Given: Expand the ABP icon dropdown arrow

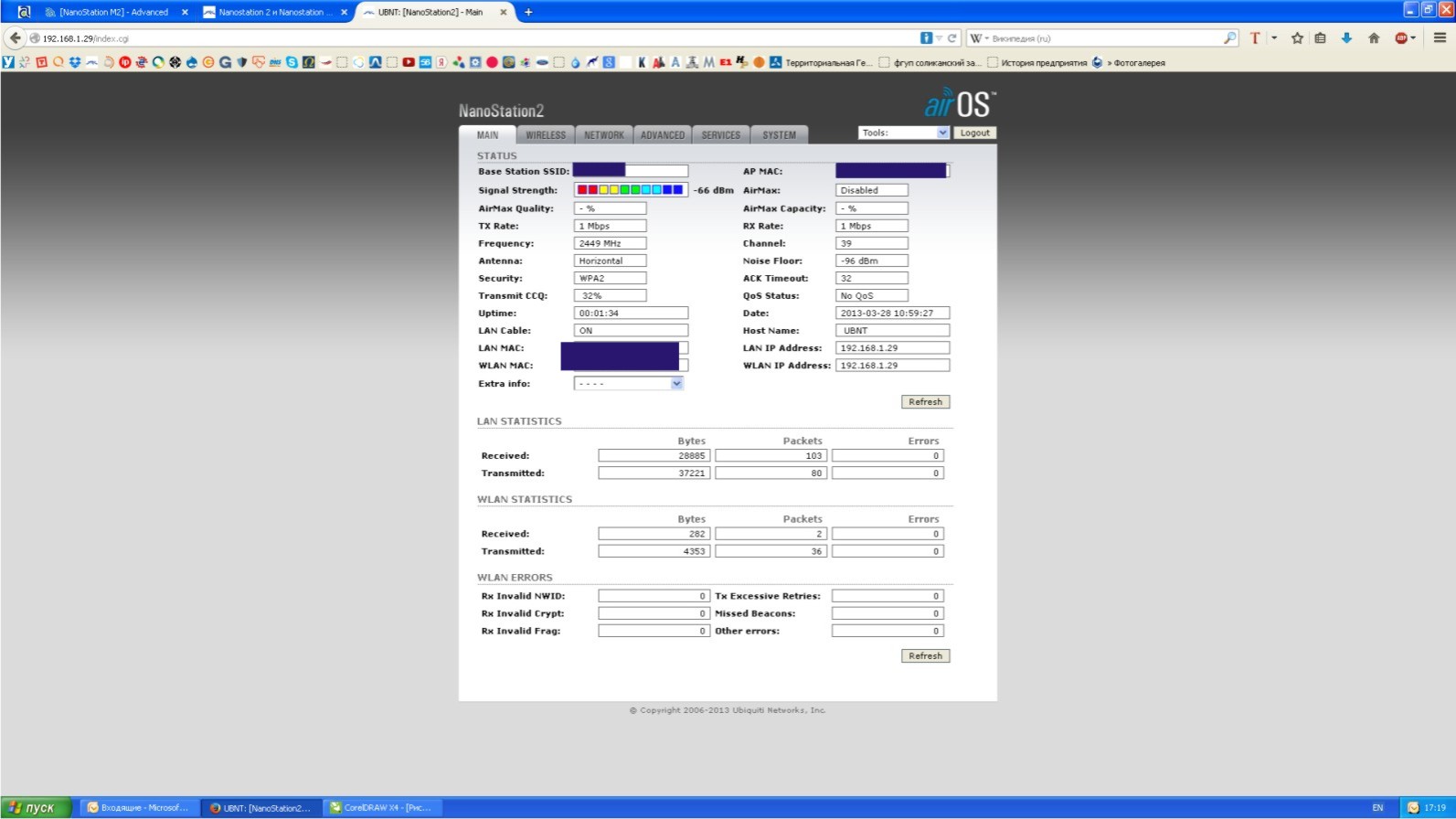Looking at the screenshot, I should point(1413,37).
